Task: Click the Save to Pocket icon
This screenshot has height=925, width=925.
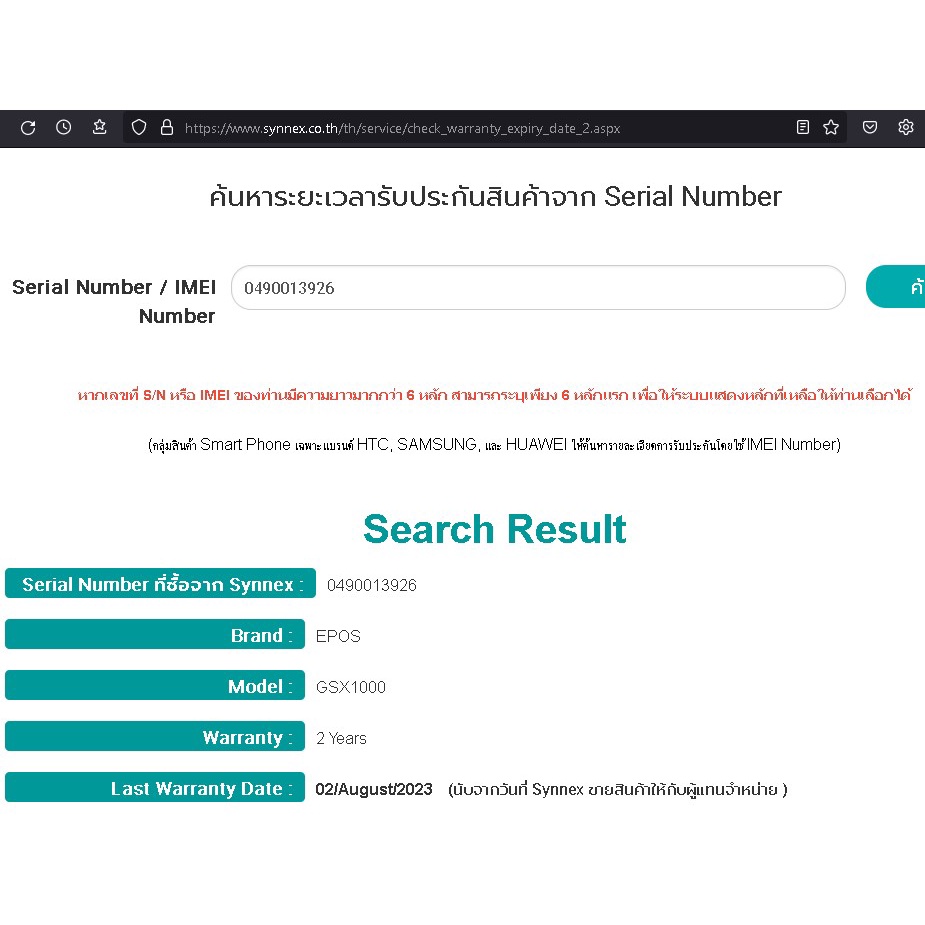Action: tap(870, 127)
